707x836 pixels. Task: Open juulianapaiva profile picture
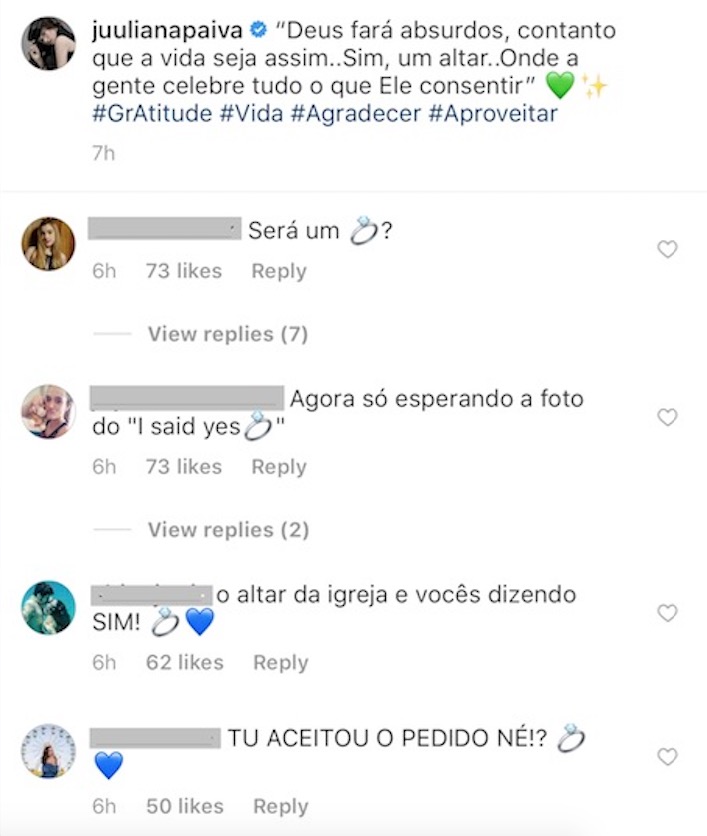49,43
